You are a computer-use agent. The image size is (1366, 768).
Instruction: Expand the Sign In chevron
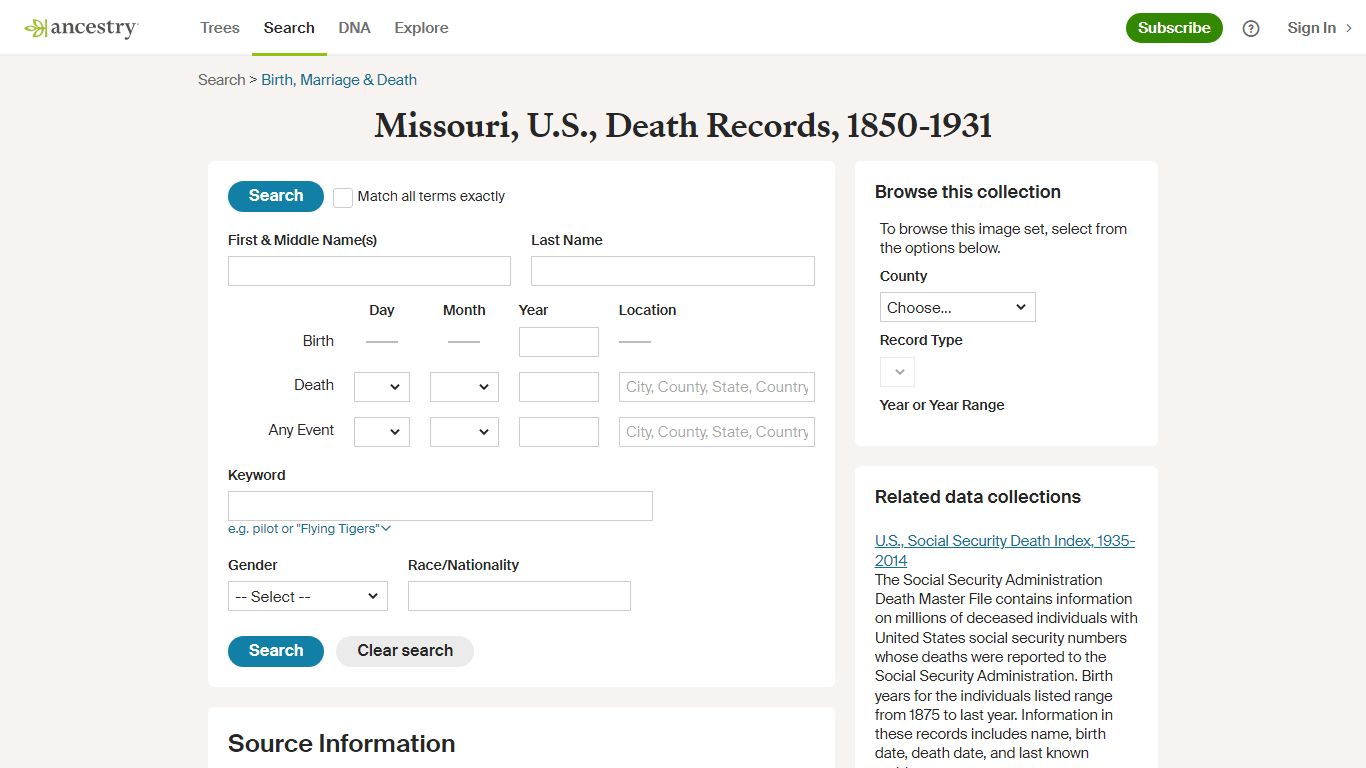pyautogui.click(x=1348, y=28)
